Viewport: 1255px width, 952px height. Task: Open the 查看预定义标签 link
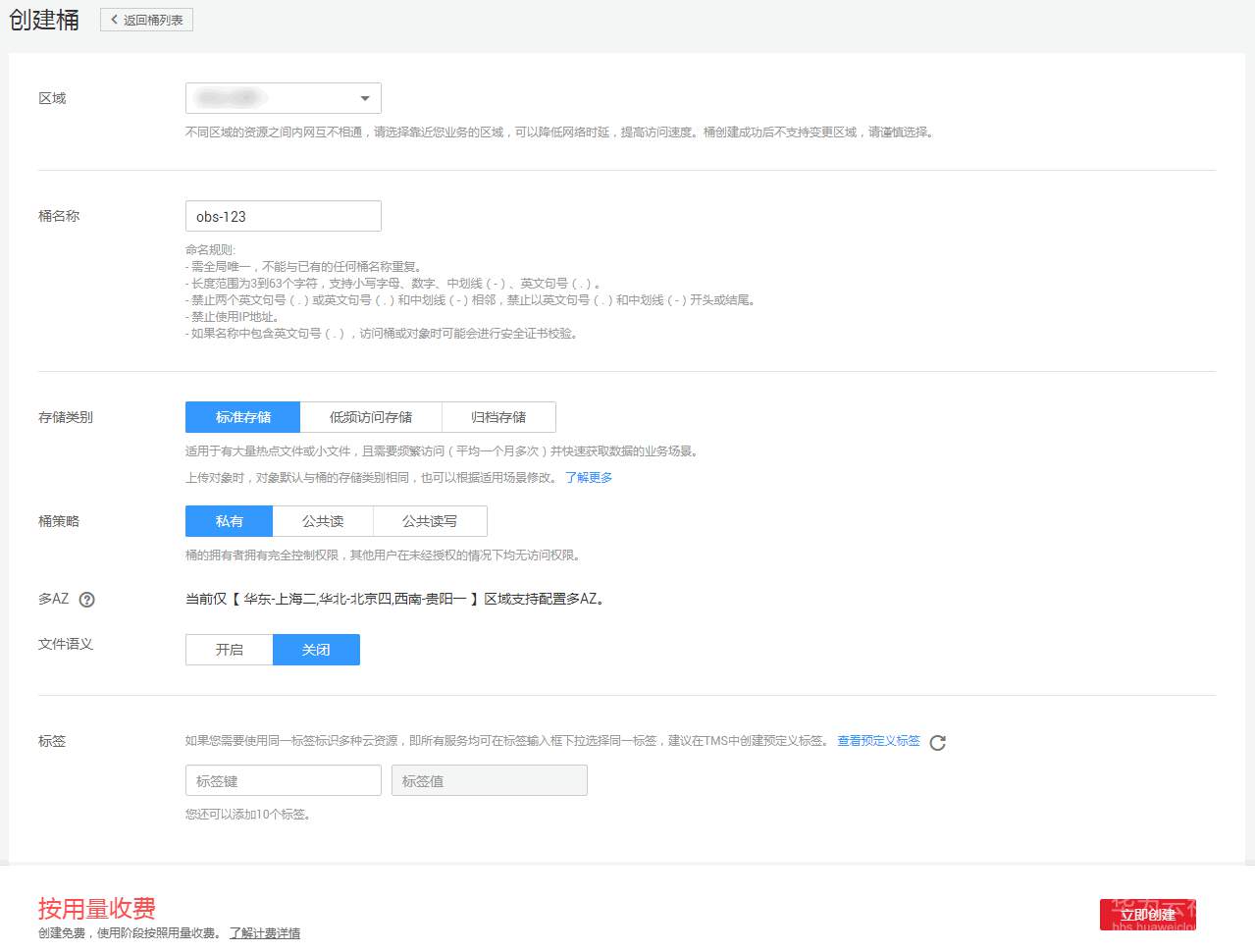coord(878,741)
